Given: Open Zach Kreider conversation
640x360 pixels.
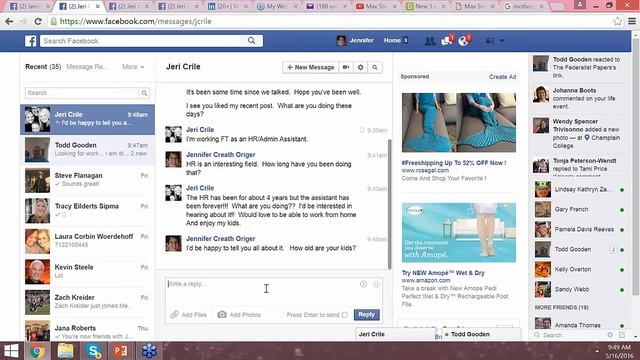Looking at the screenshot, I should pos(87,302).
